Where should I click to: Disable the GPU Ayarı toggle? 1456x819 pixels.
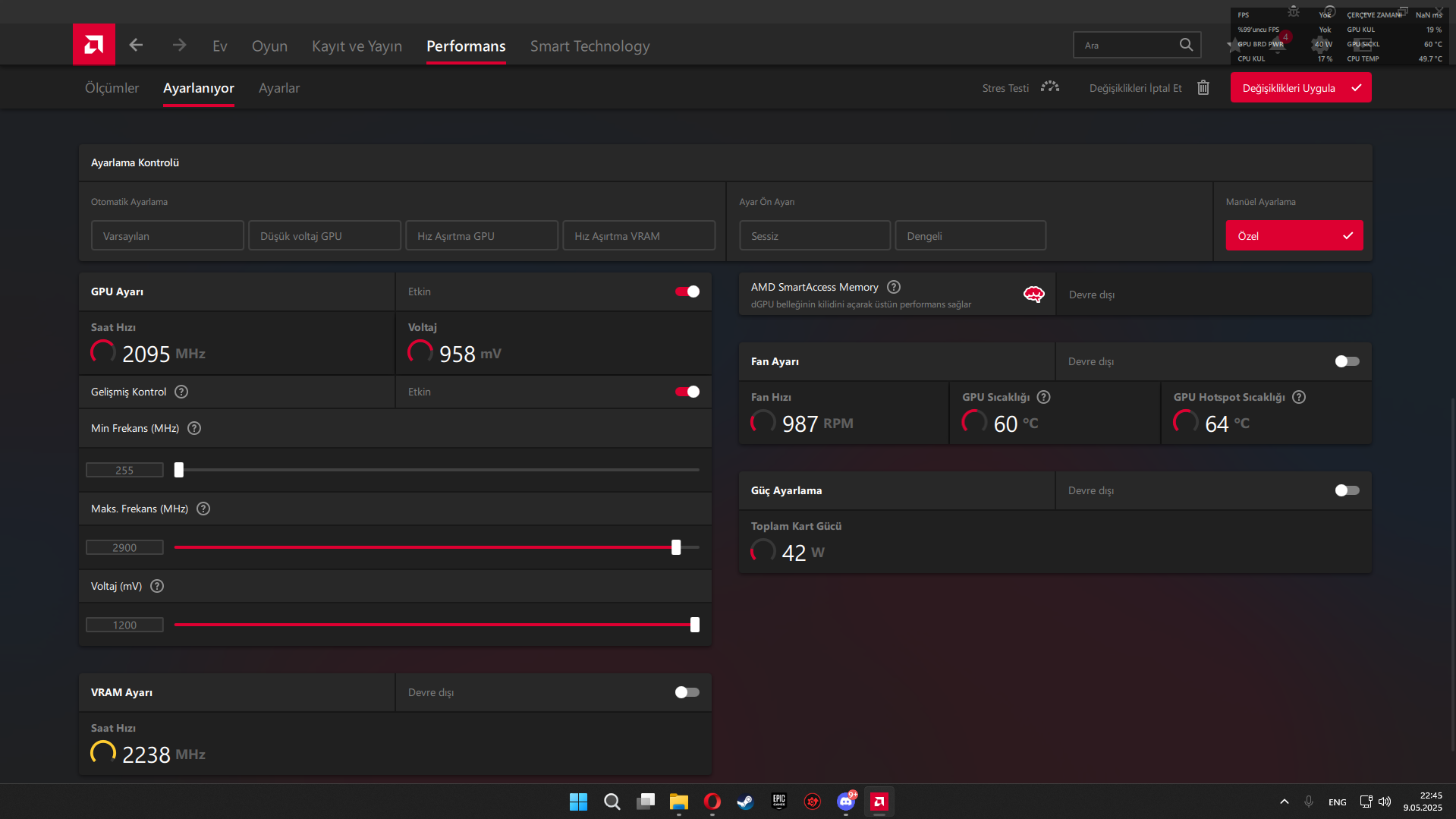coord(687,291)
